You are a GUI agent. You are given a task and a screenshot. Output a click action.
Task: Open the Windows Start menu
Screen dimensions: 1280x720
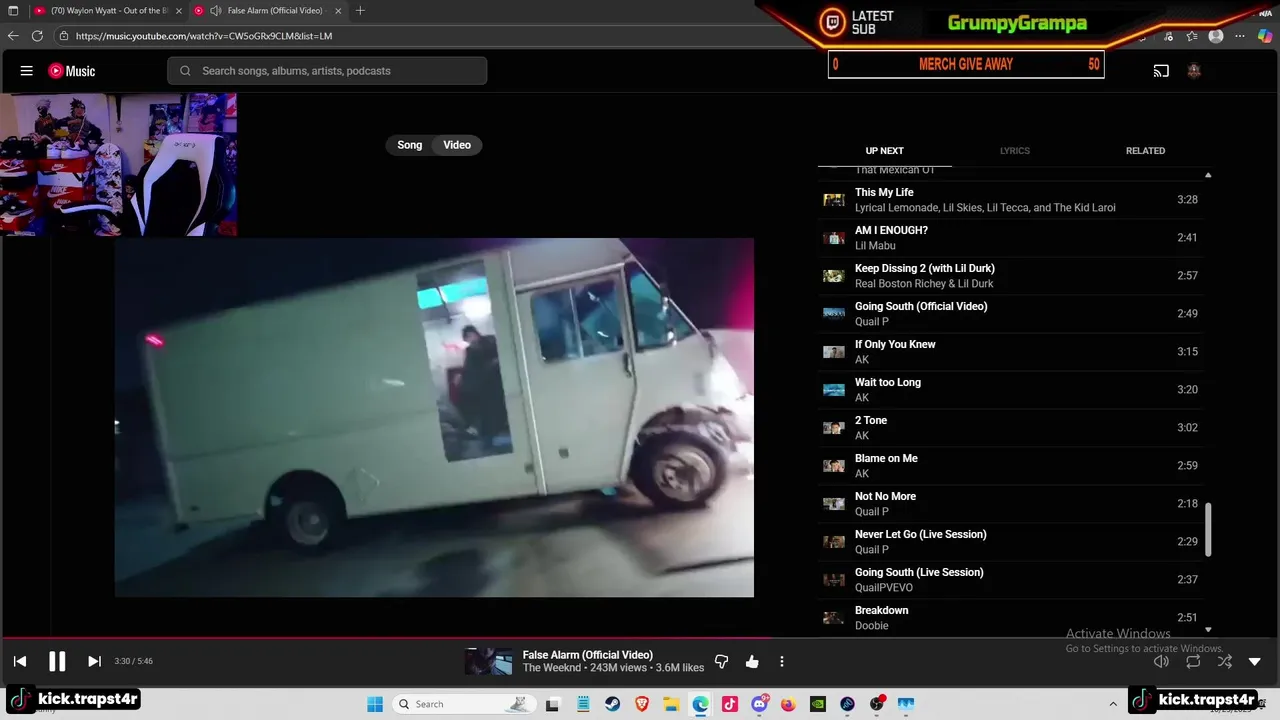(375, 704)
